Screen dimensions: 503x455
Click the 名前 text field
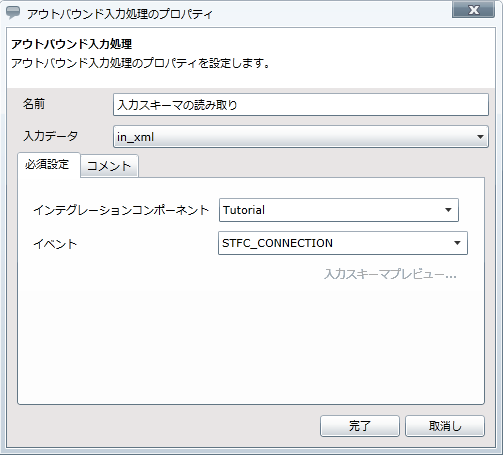point(301,105)
